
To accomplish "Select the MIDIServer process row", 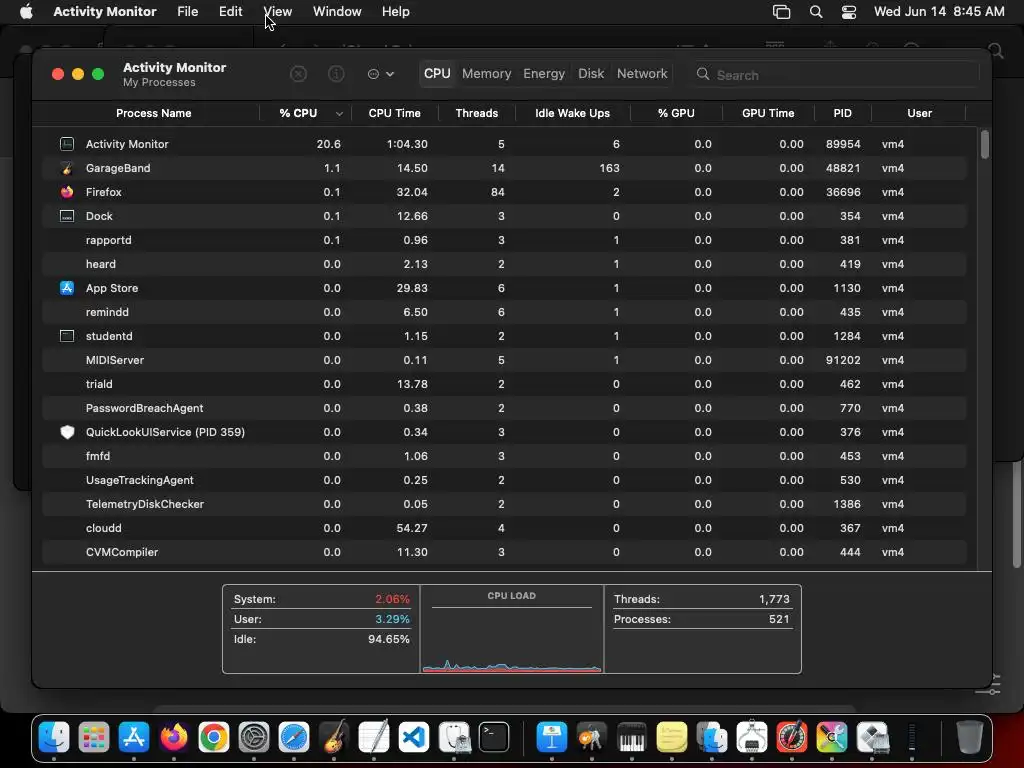I will pos(504,360).
